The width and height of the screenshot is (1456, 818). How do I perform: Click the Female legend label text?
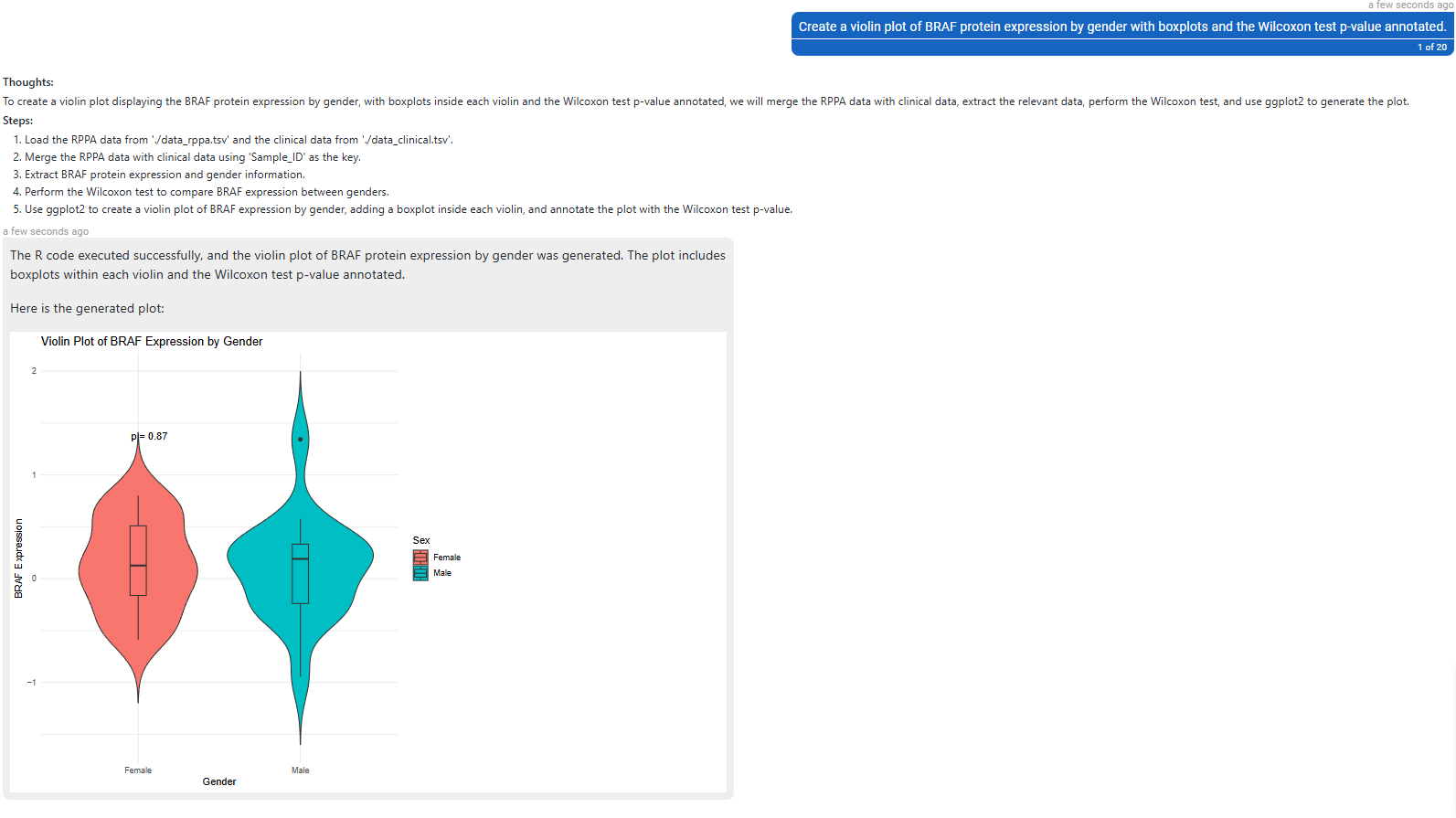pos(447,558)
